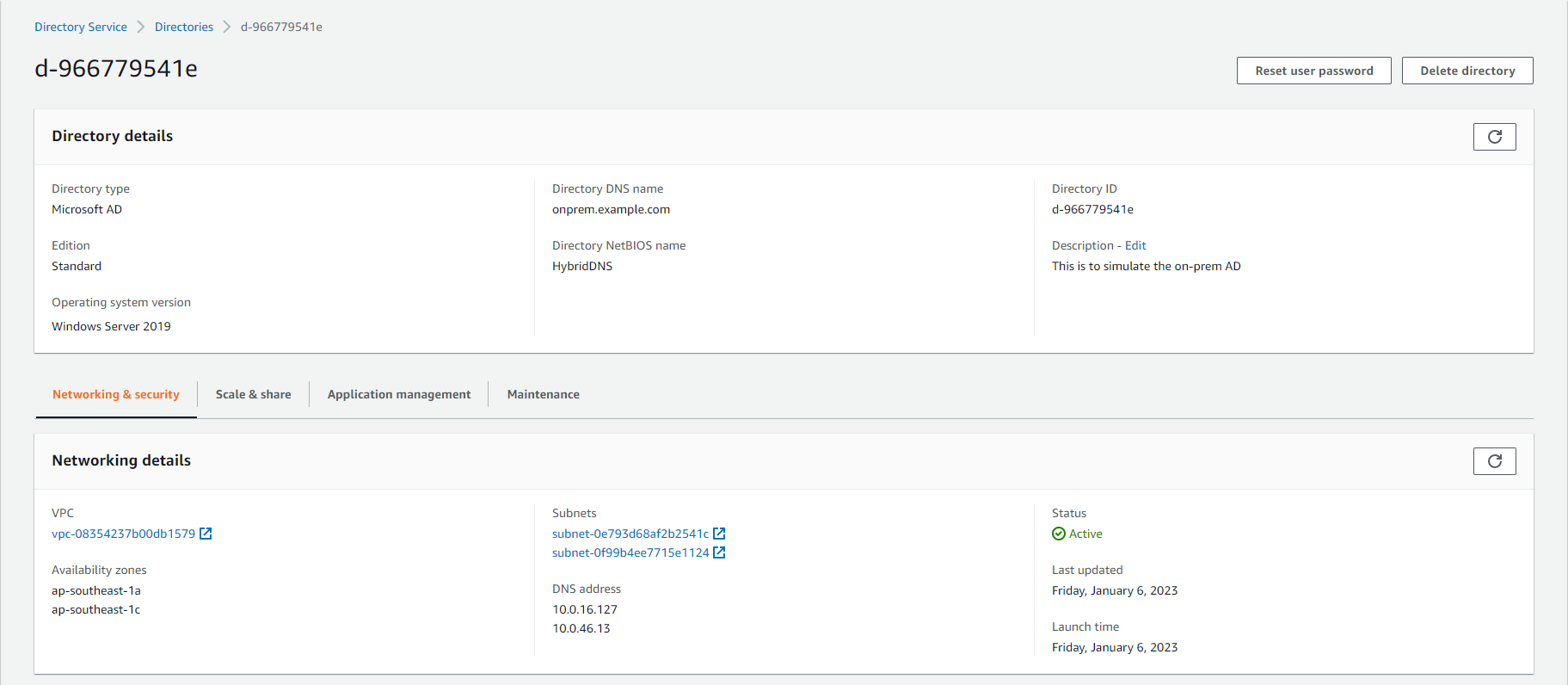This screenshot has height=685, width=1568.
Task: Refresh the Networking details panel
Action: 1494,461
